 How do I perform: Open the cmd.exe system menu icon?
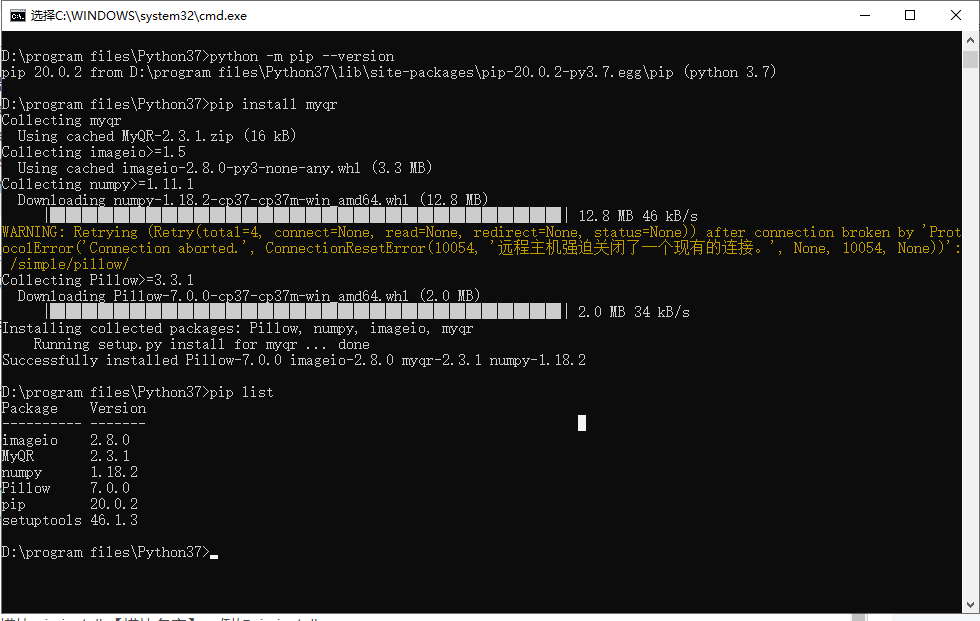coord(18,16)
